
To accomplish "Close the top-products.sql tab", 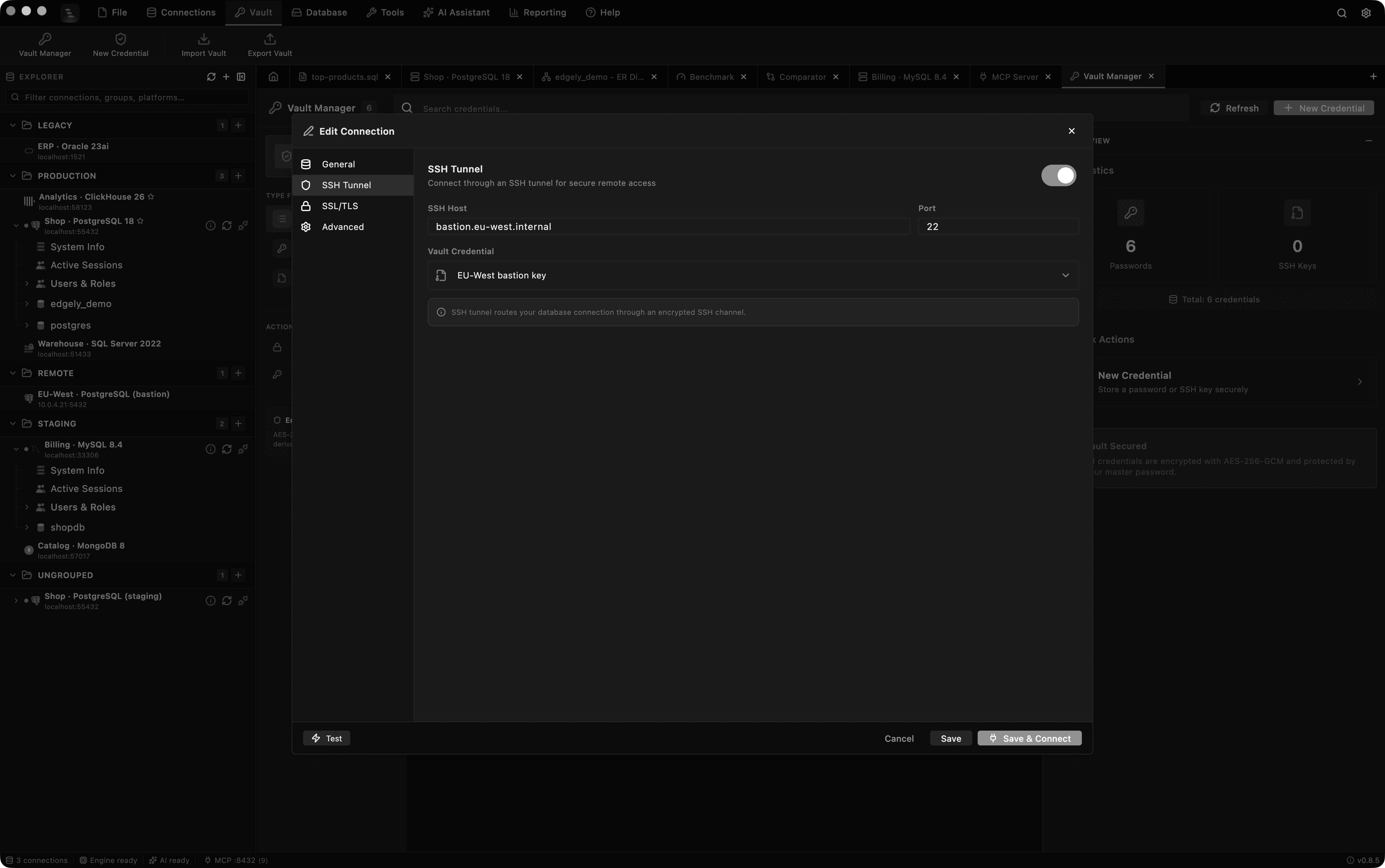I will click(x=388, y=76).
